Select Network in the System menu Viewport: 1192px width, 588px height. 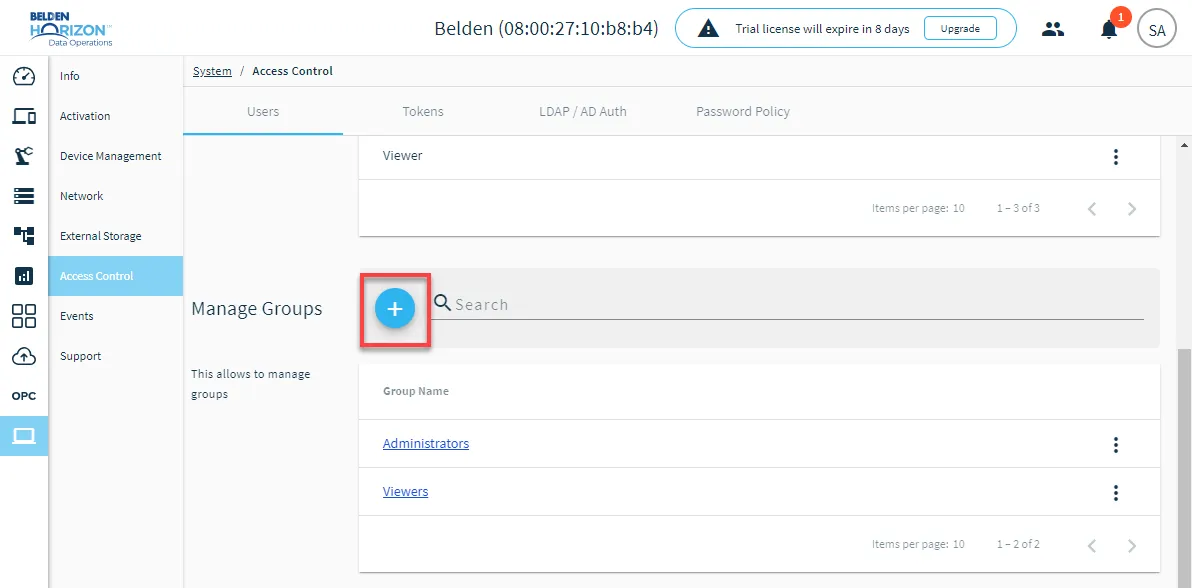116,196
